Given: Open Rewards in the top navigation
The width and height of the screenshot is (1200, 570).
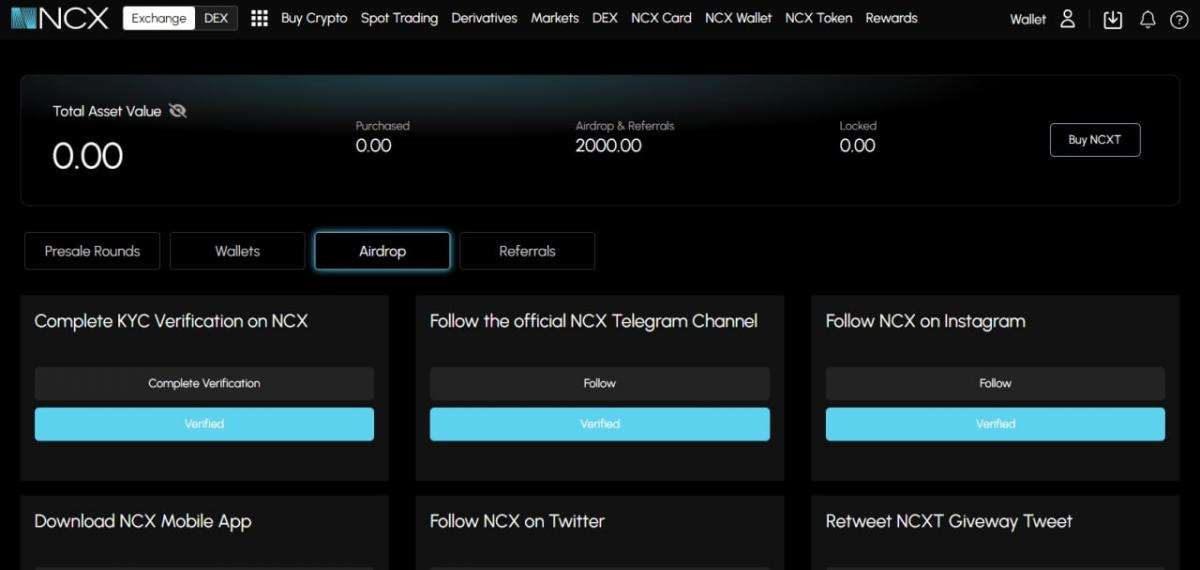Looking at the screenshot, I should pyautogui.click(x=891, y=18).
